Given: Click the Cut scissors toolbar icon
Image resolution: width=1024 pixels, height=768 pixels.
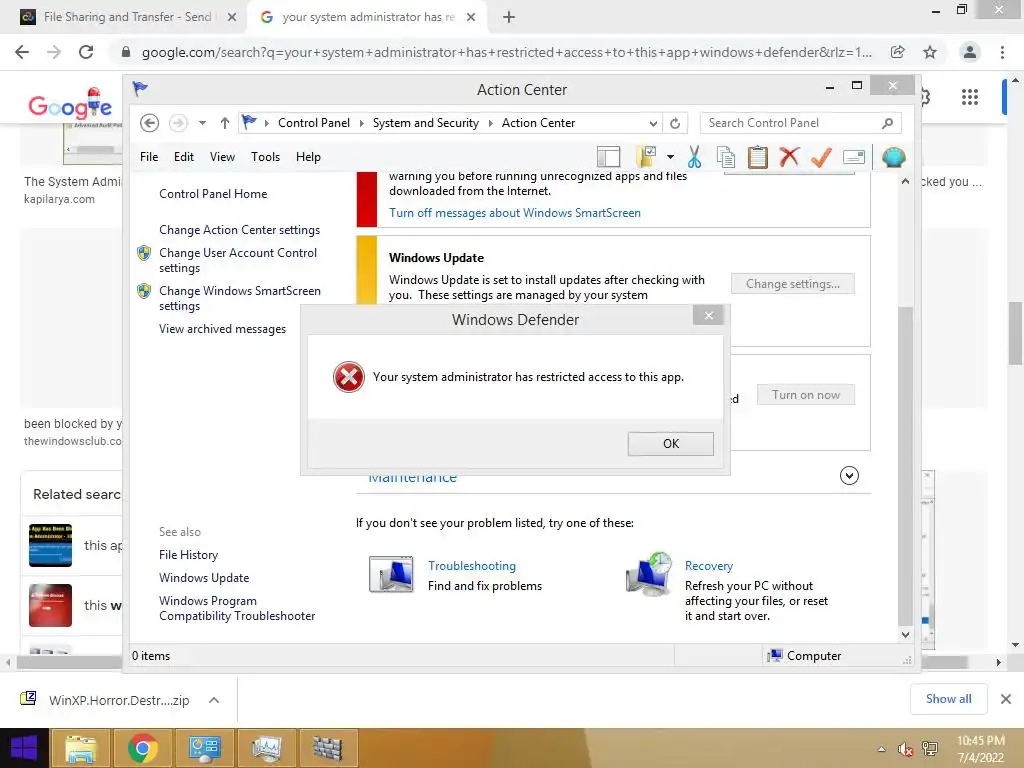Looking at the screenshot, I should click(x=694, y=157).
